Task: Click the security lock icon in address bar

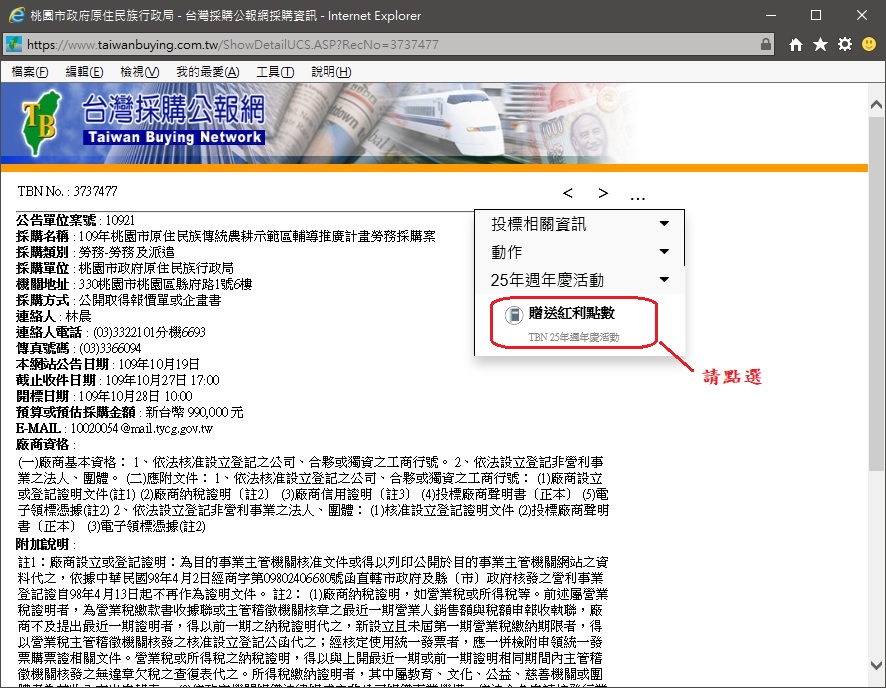Action: (x=766, y=44)
